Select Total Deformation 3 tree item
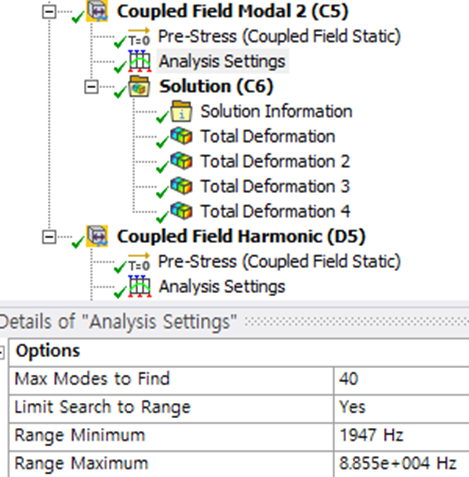Image resolution: width=469 pixels, height=477 pixels. coord(275,186)
